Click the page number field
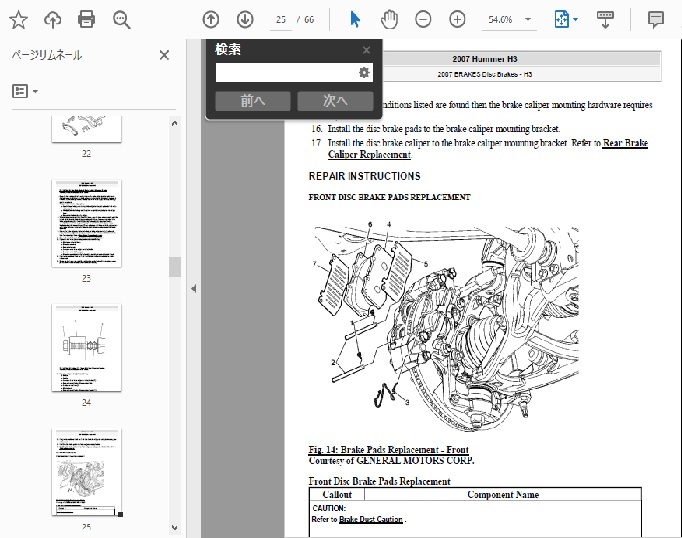Viewport: 682px width, 538px height. click(x=281, y=20)
